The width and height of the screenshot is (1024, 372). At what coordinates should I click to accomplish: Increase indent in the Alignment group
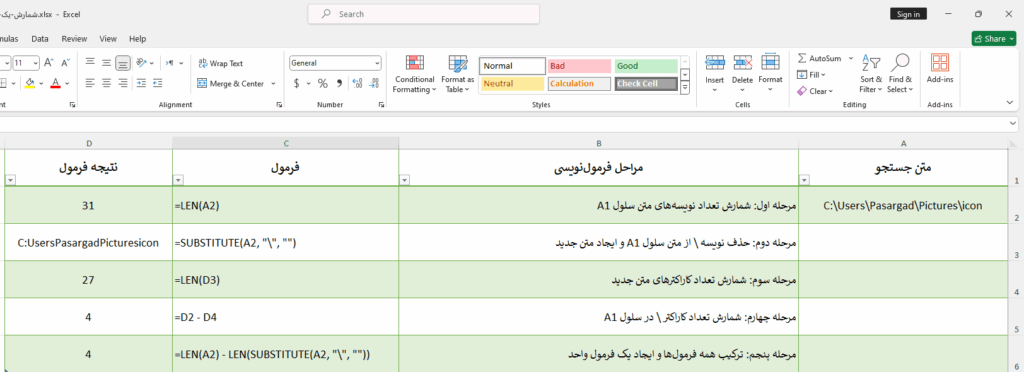tap(157, 83)
